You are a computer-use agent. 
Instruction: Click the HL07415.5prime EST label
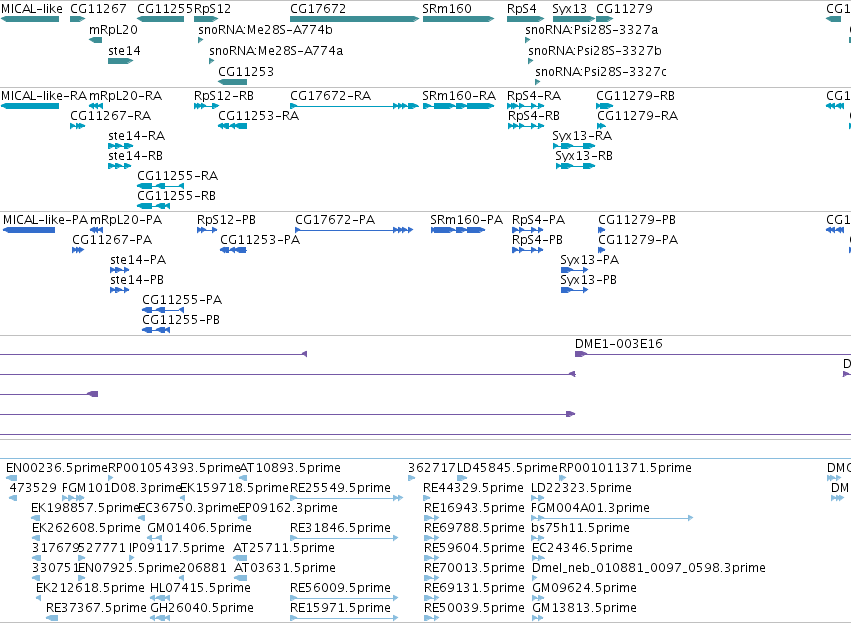(200, 588)
